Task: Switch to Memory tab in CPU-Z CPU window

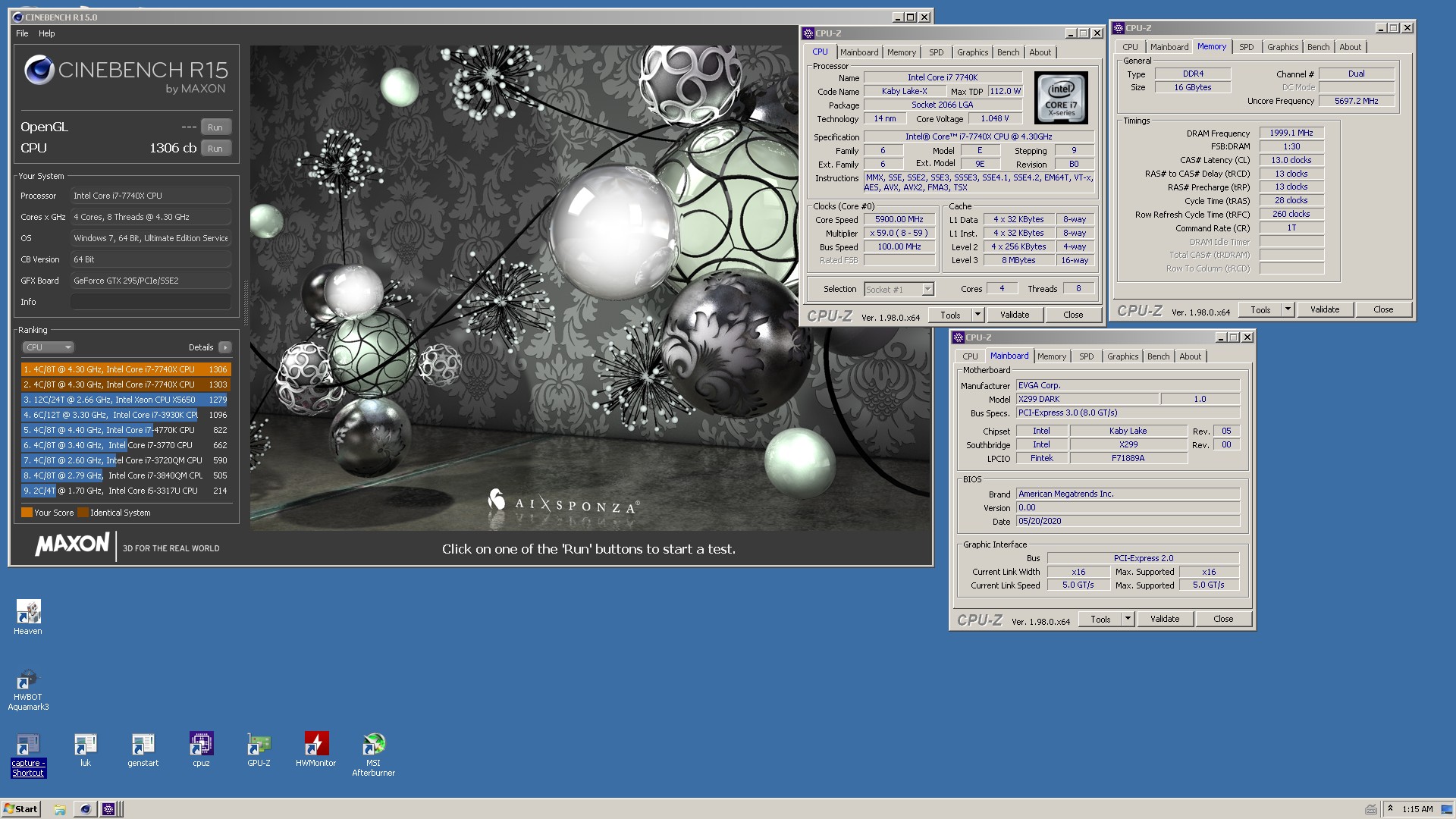Action: pos(902,52)
